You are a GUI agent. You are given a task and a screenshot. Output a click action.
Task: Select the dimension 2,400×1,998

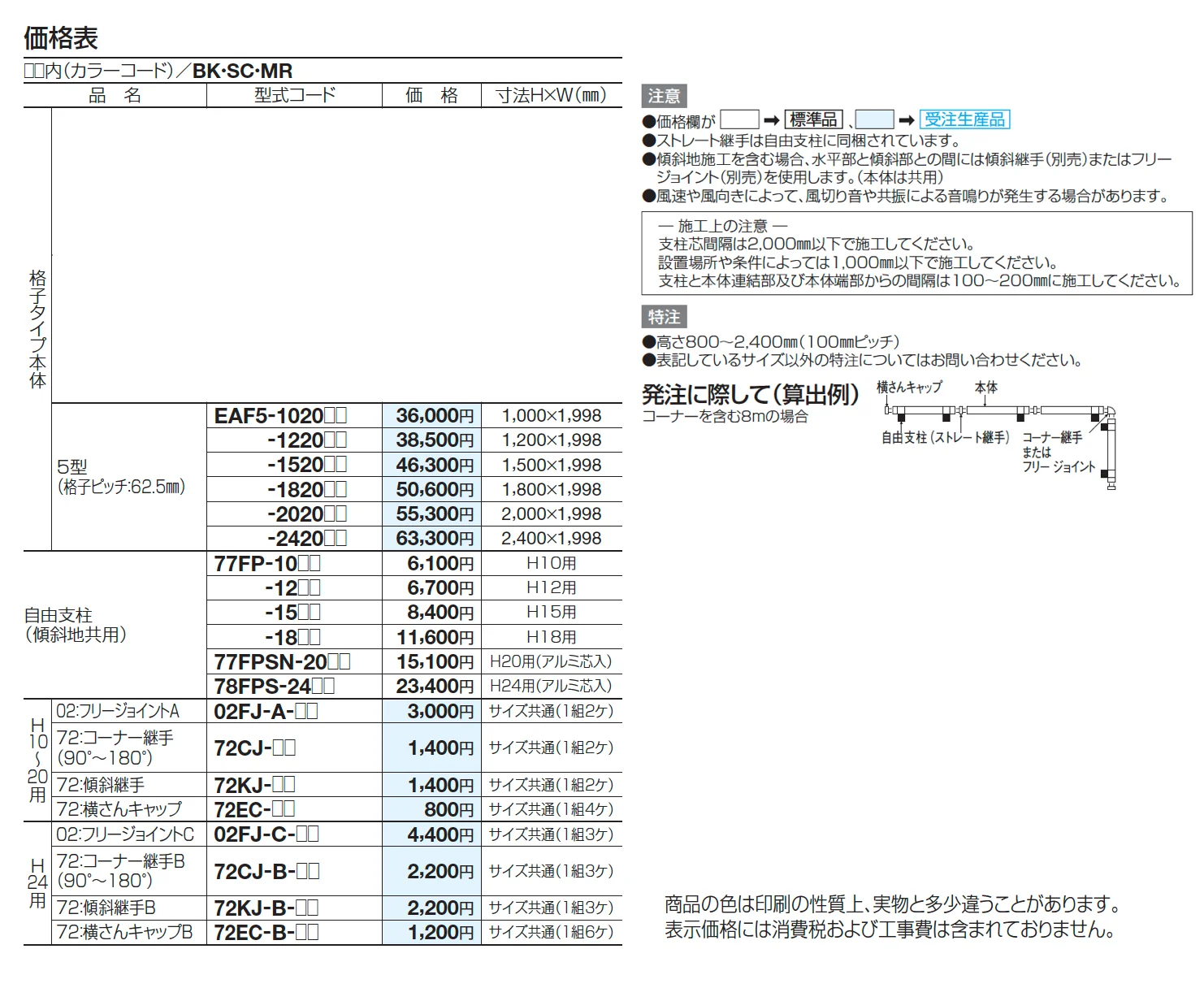tap(552, 539)
